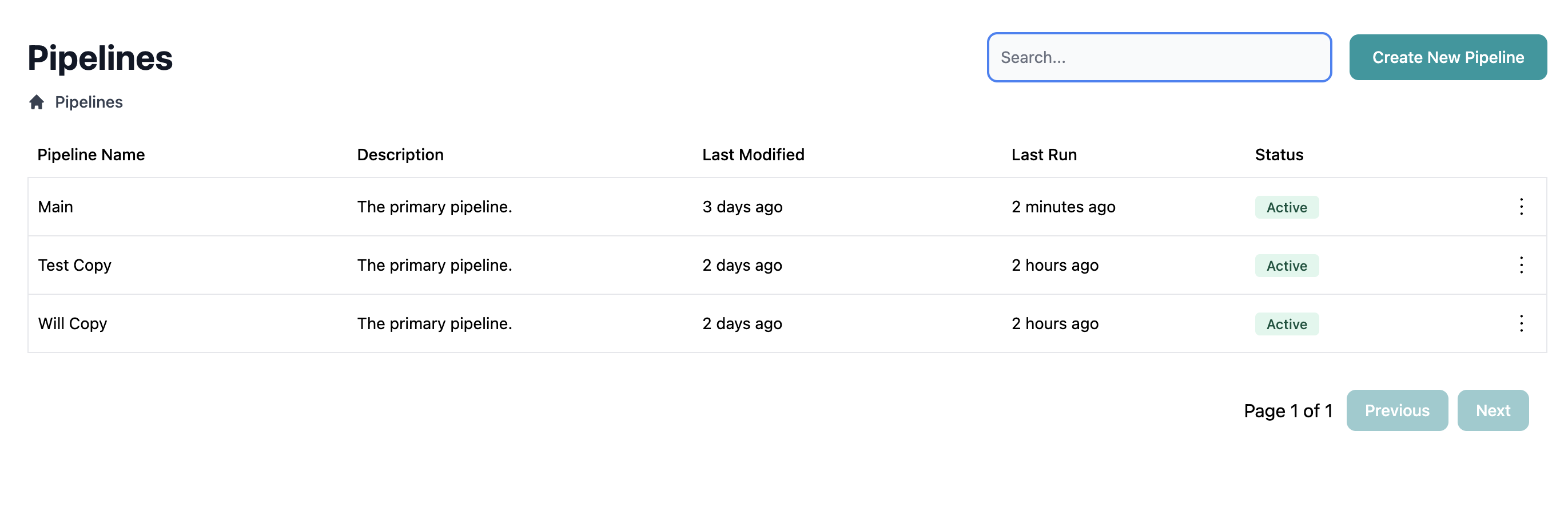The image size is (1568, 506).
Task: Click the home icon in the breadcrumb
Action: pos(37,102)
